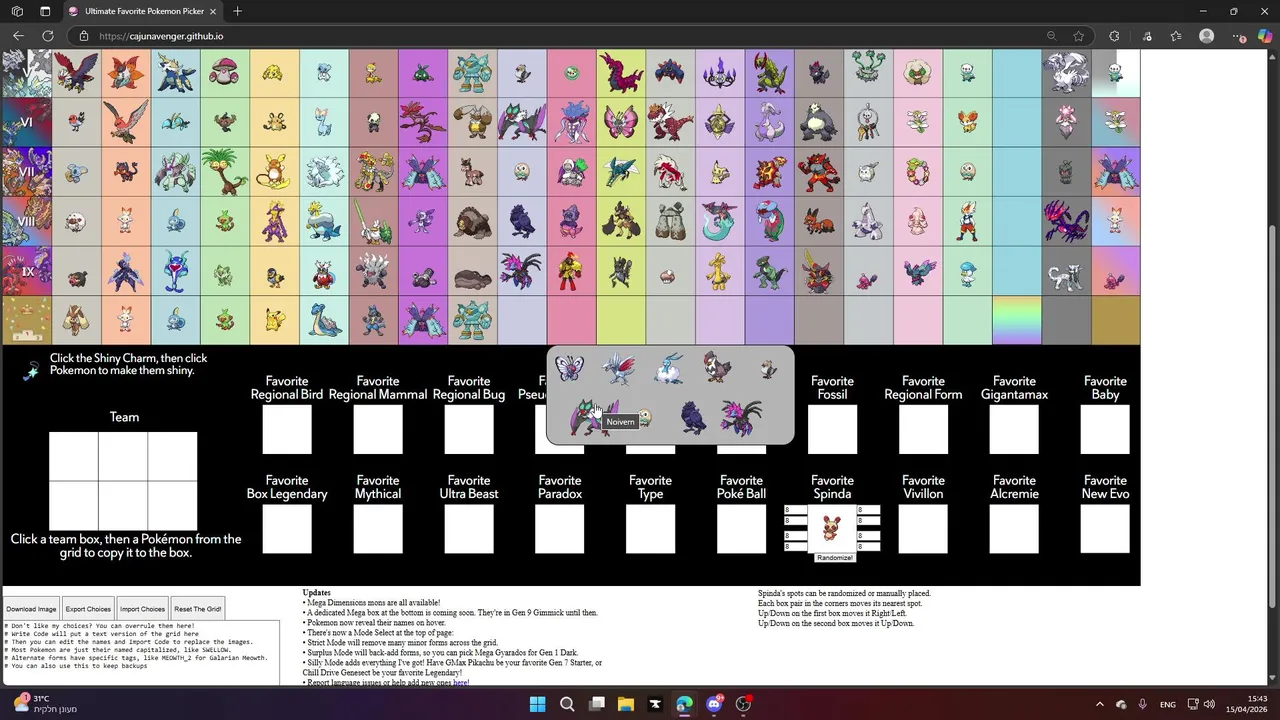Select Lopunny in the bottom favorites row
1280x720 pixels.
point(76,320)
